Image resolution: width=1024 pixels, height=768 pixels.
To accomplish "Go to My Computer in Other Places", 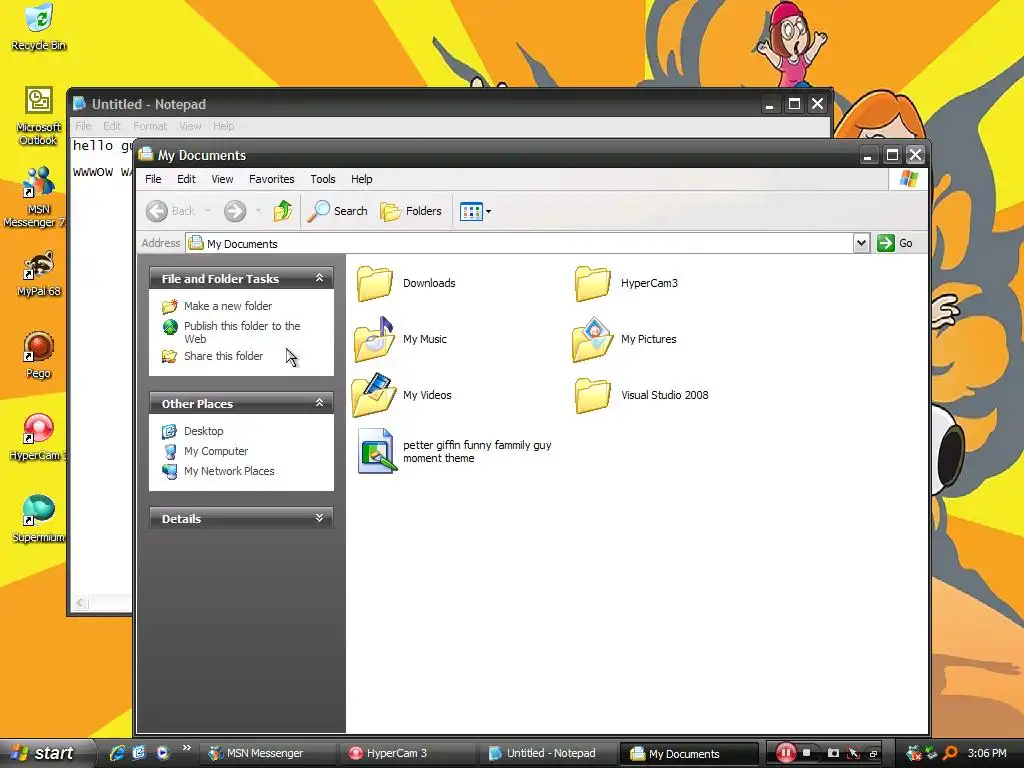I will coord(216,451).
